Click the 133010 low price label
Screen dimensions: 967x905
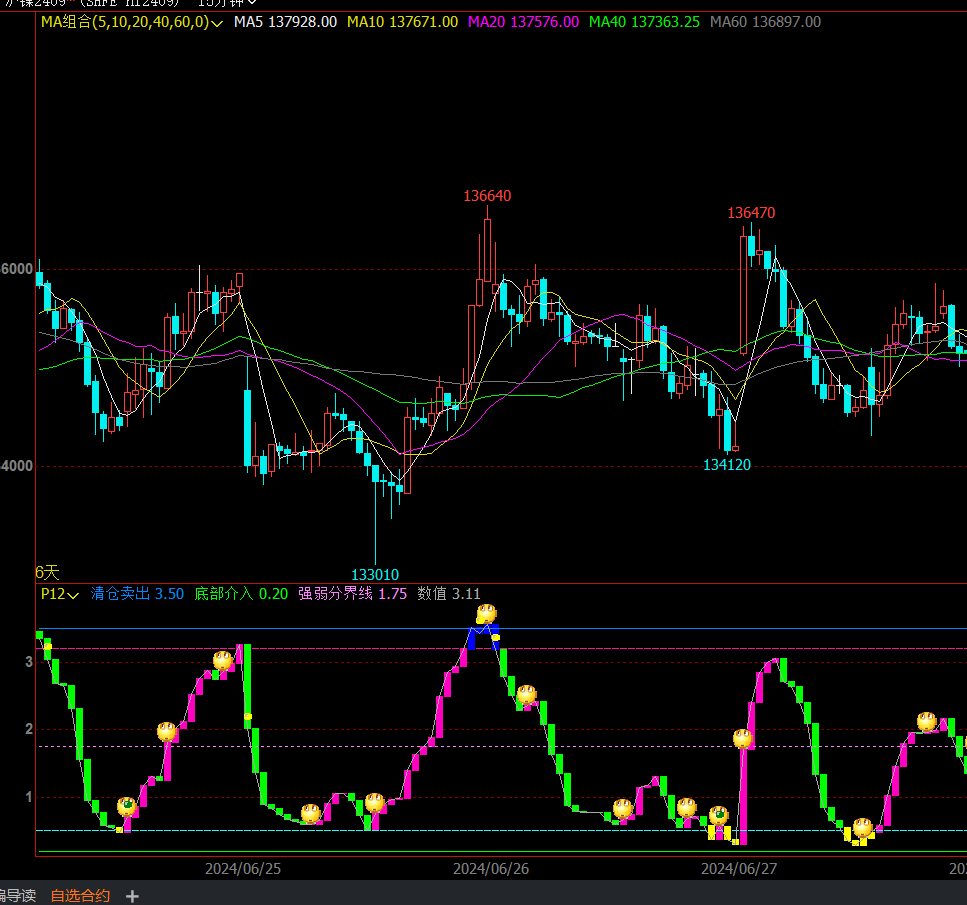375,575
